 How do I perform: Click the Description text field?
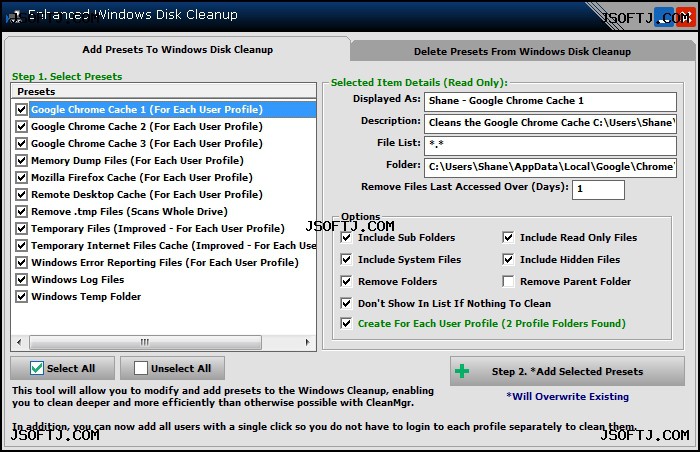point(550,123)
